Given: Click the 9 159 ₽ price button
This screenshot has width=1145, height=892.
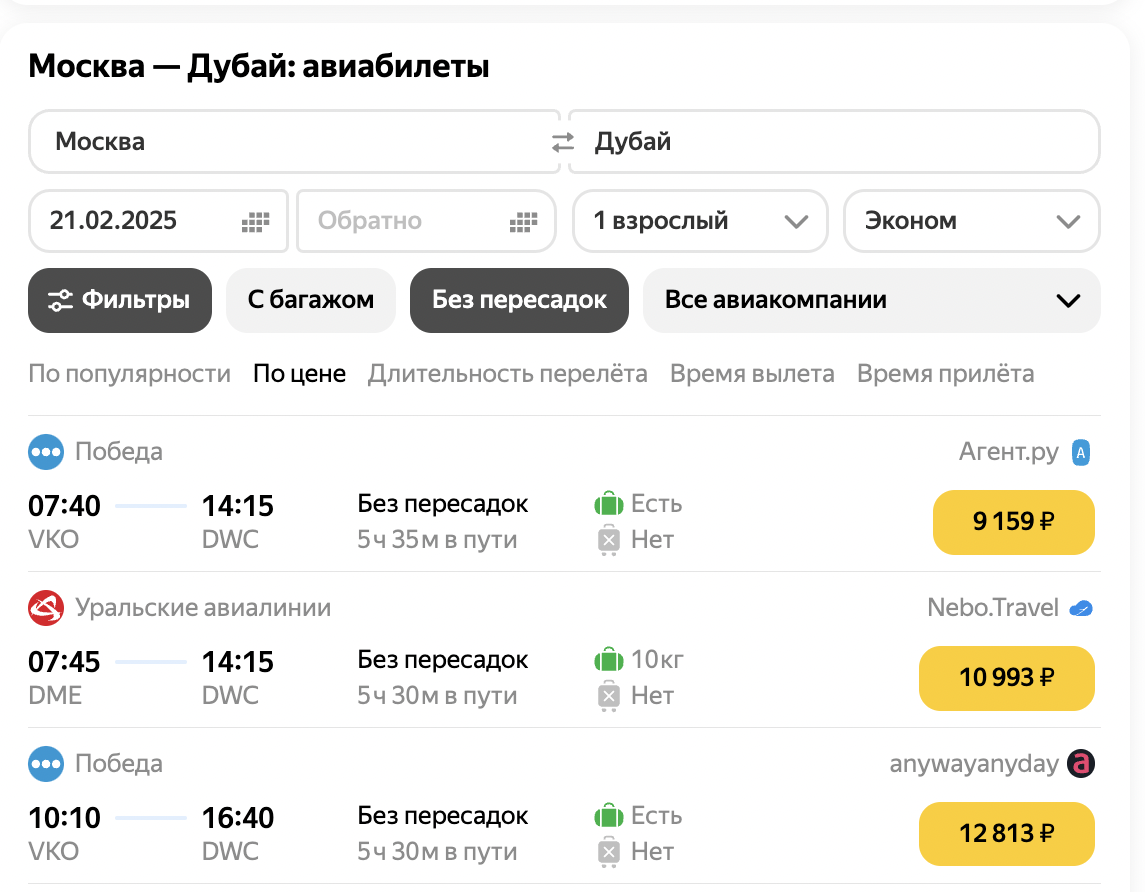Looking at the screenshot, I should [1013, 522].
